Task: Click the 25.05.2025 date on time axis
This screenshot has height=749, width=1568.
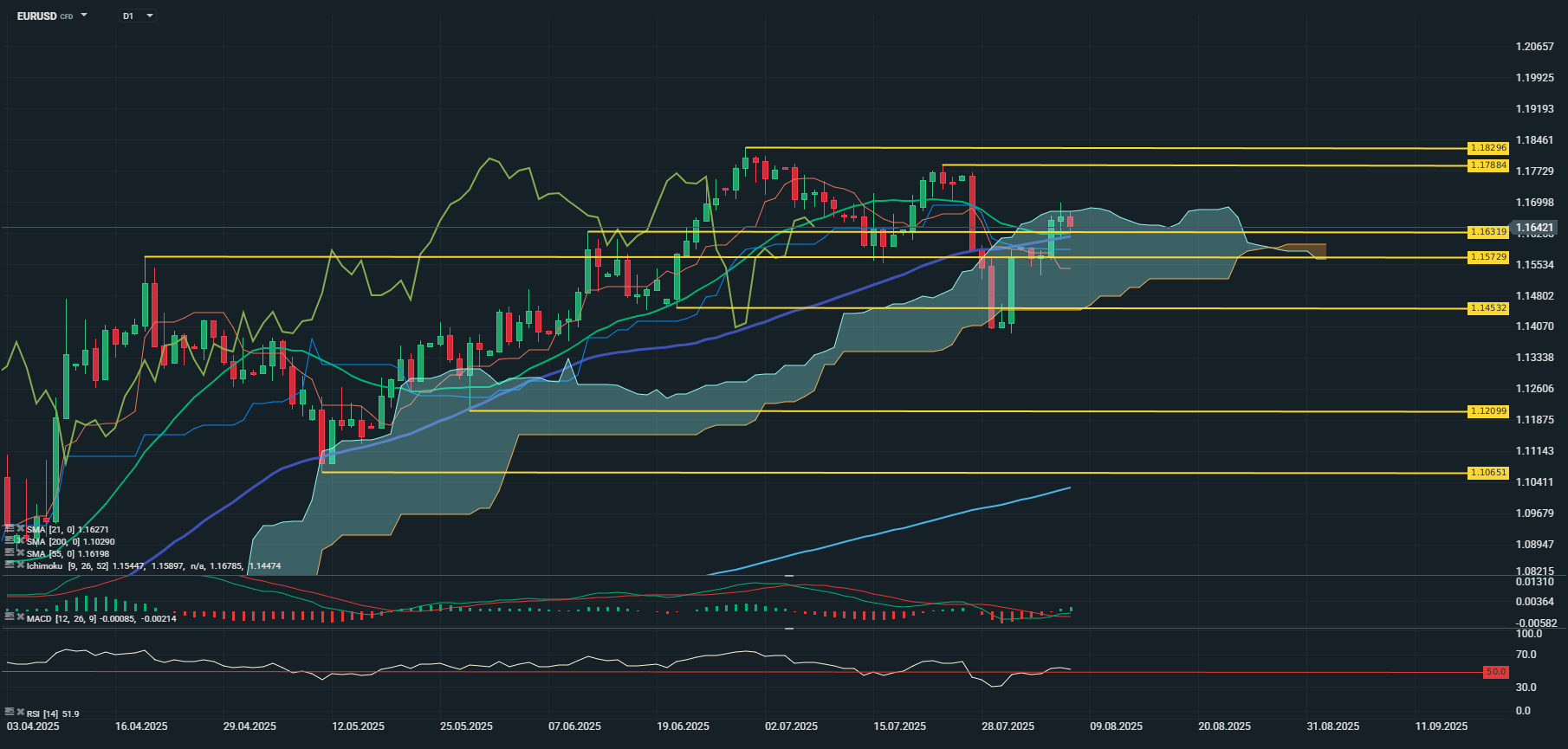Action: [466, 726]
